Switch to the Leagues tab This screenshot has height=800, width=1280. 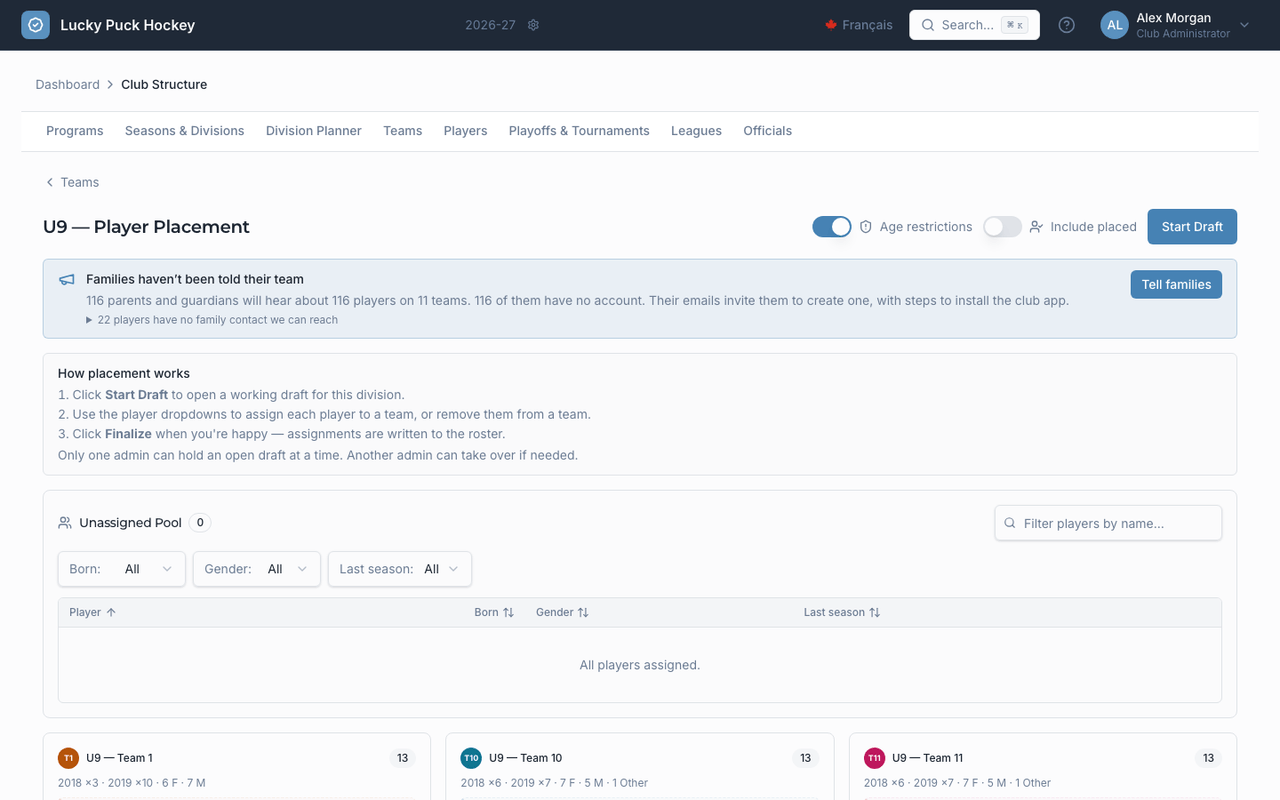696,131
